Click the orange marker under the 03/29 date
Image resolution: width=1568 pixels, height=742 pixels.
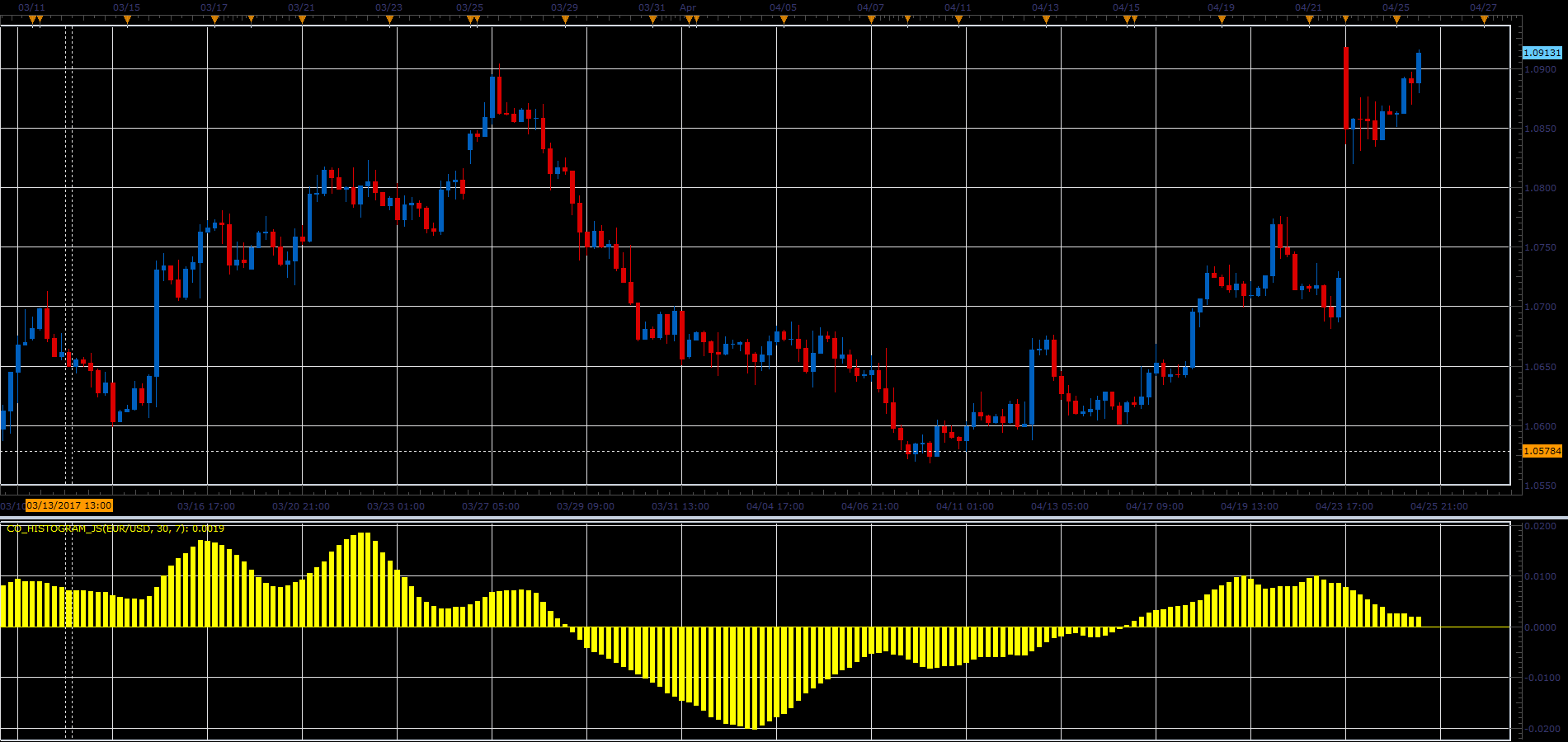tap(565, 20)
